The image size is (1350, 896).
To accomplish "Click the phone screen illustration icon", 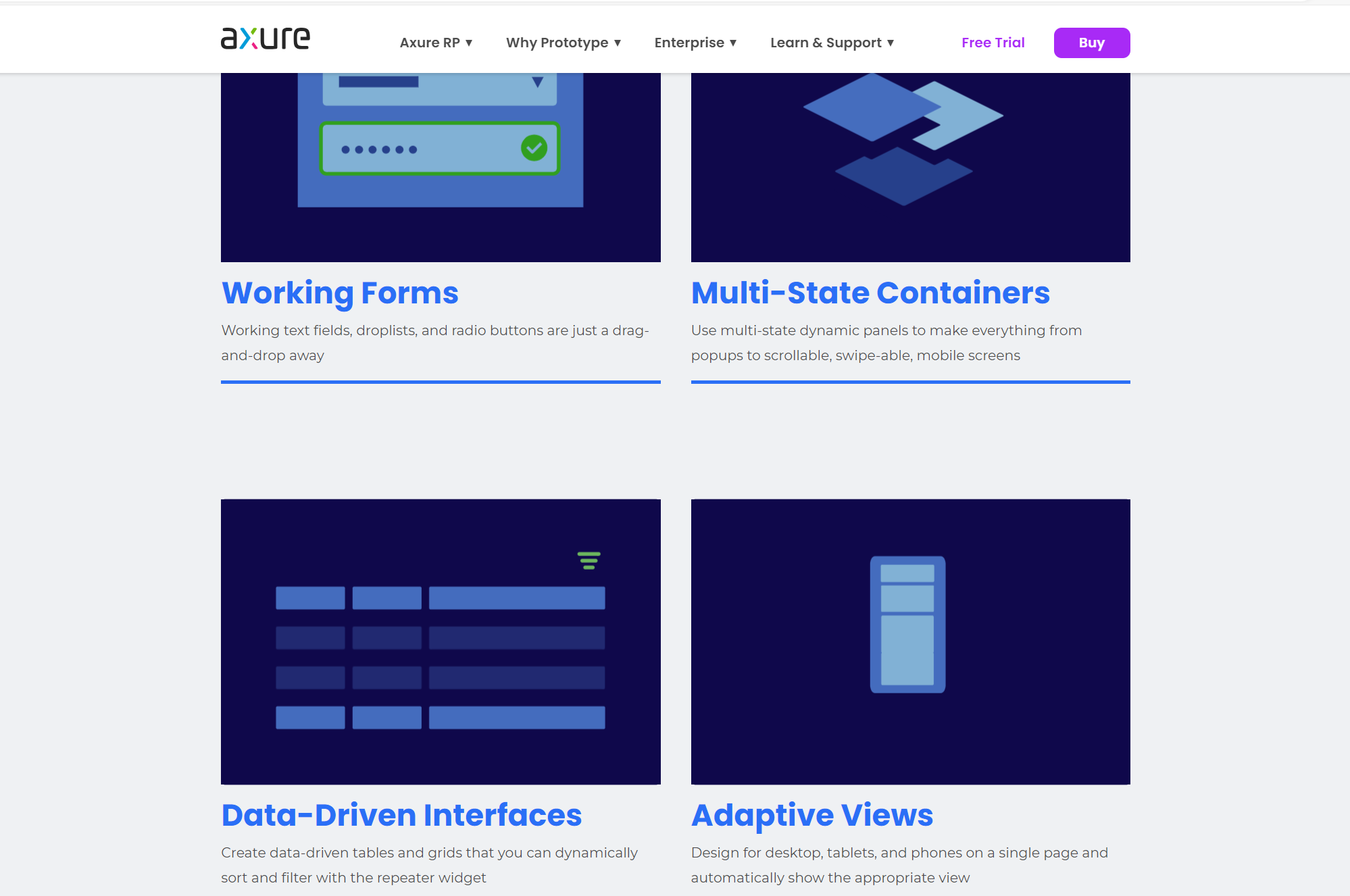I will pos(907,624).
